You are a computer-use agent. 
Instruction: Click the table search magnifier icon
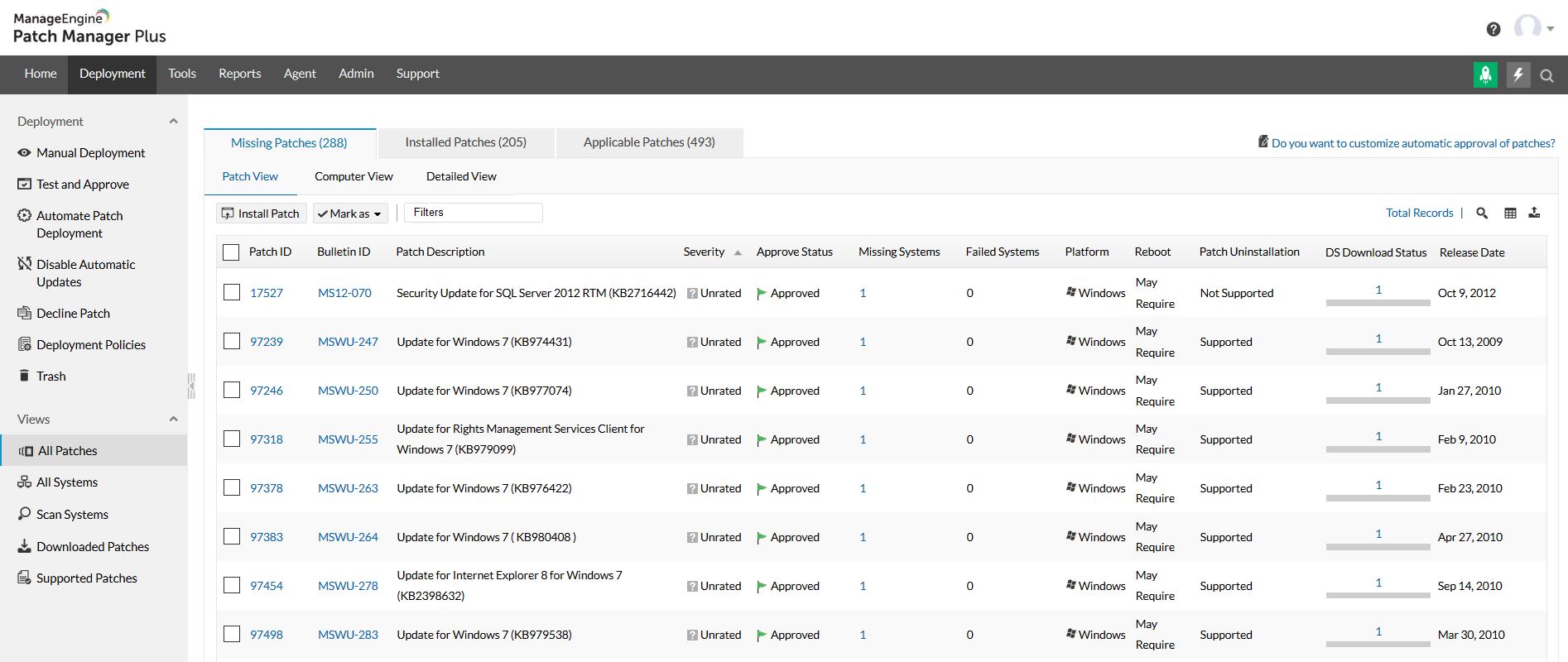1482,213
